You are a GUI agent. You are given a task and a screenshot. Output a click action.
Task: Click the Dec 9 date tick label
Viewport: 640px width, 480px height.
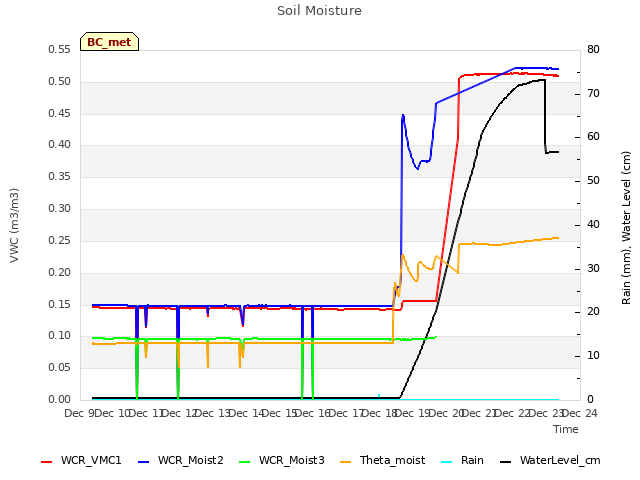tap(81, 413)
